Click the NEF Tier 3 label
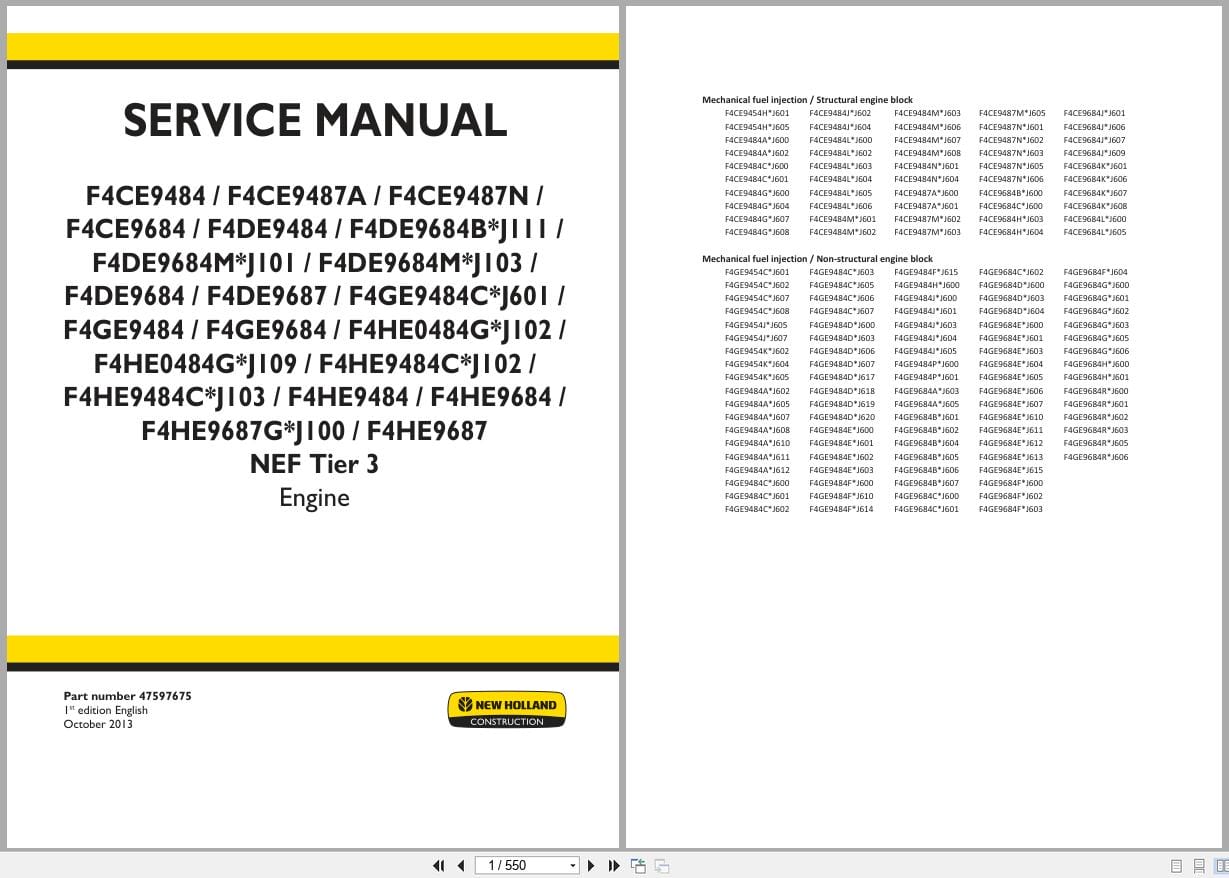Viewport: 1229px width, 878px height. (x=313, y=464)
